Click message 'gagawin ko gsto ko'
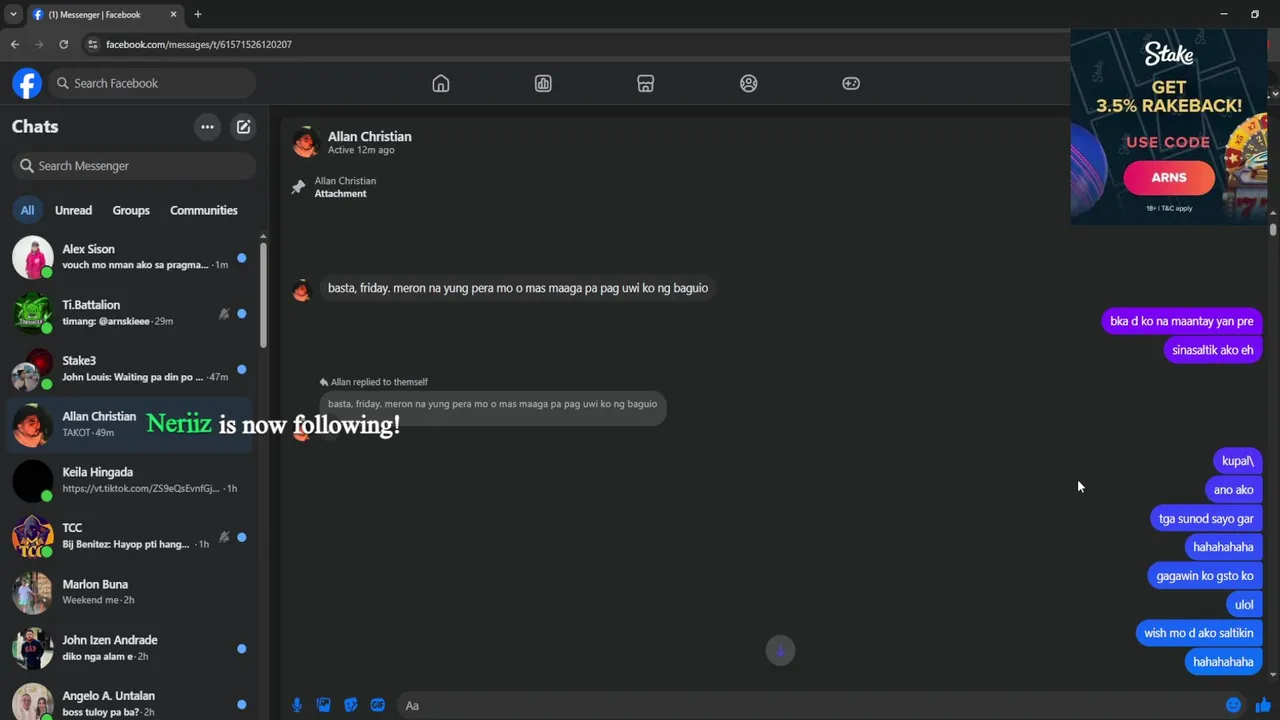Screen dimensions: 1280x720 [x=1205, y=576]
